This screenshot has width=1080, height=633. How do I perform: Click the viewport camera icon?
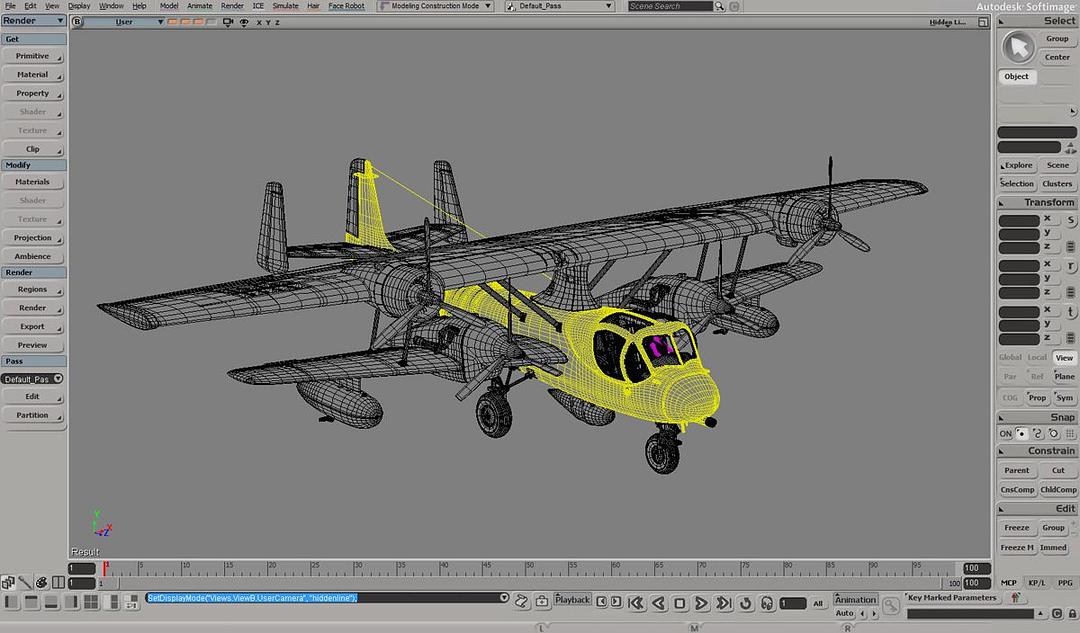230,21
